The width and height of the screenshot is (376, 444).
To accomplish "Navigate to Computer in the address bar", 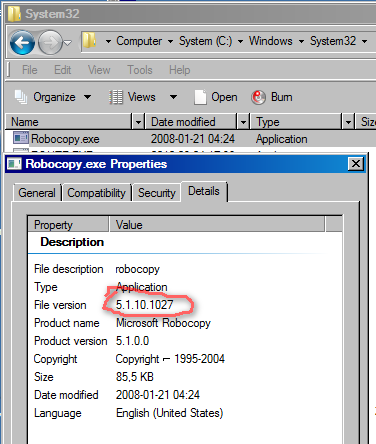I will click(139, 41).
